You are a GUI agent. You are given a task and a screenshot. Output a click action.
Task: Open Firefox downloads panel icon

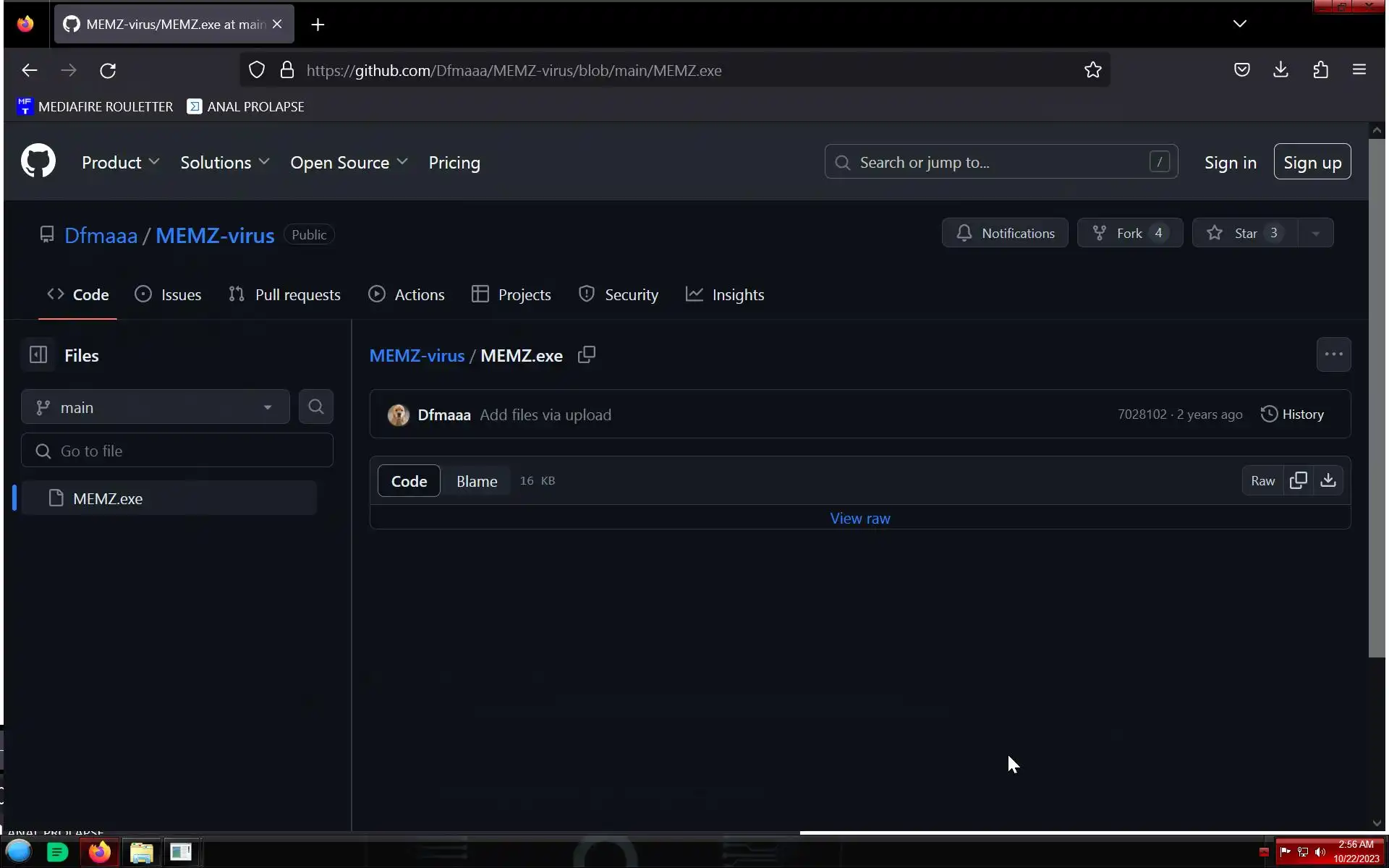point(1280,70)
